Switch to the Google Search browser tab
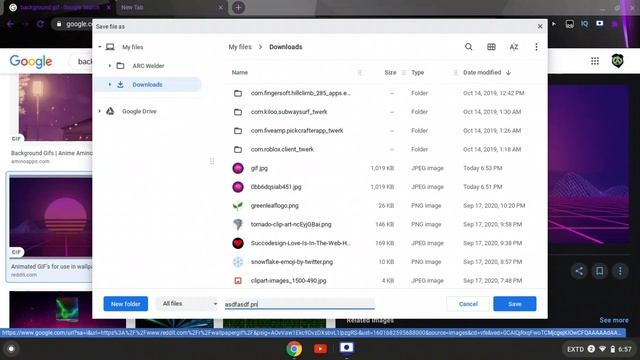Screen dimensions: 640x360 [59, 7]
